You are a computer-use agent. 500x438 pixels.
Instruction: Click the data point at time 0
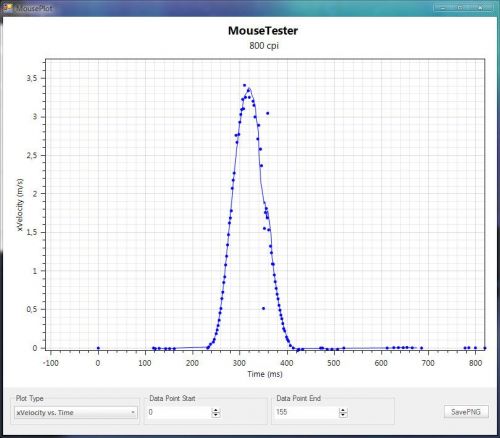[98, 348]
